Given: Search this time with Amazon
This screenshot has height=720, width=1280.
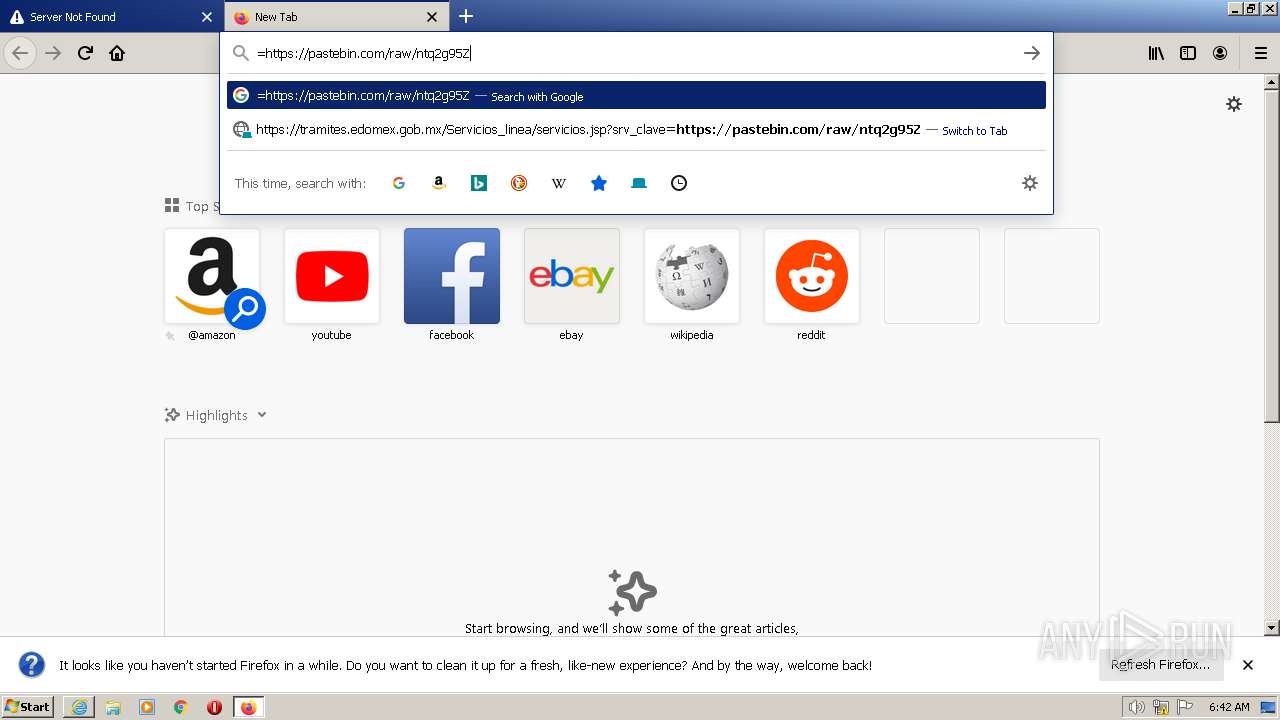Looking at the screenshot, I should tap(438, 183).
